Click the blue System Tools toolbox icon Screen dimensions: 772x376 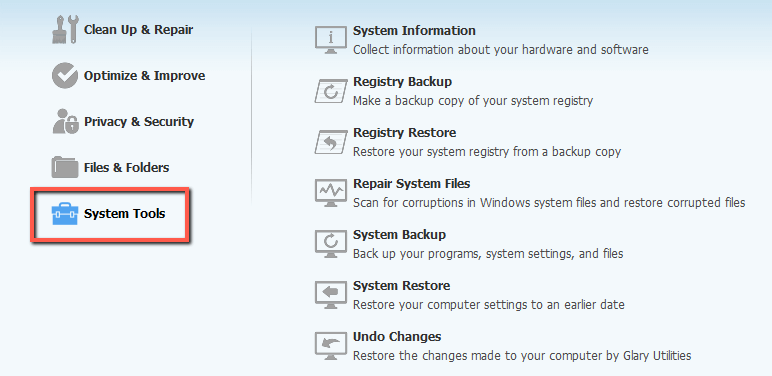[x=65, y=215]
